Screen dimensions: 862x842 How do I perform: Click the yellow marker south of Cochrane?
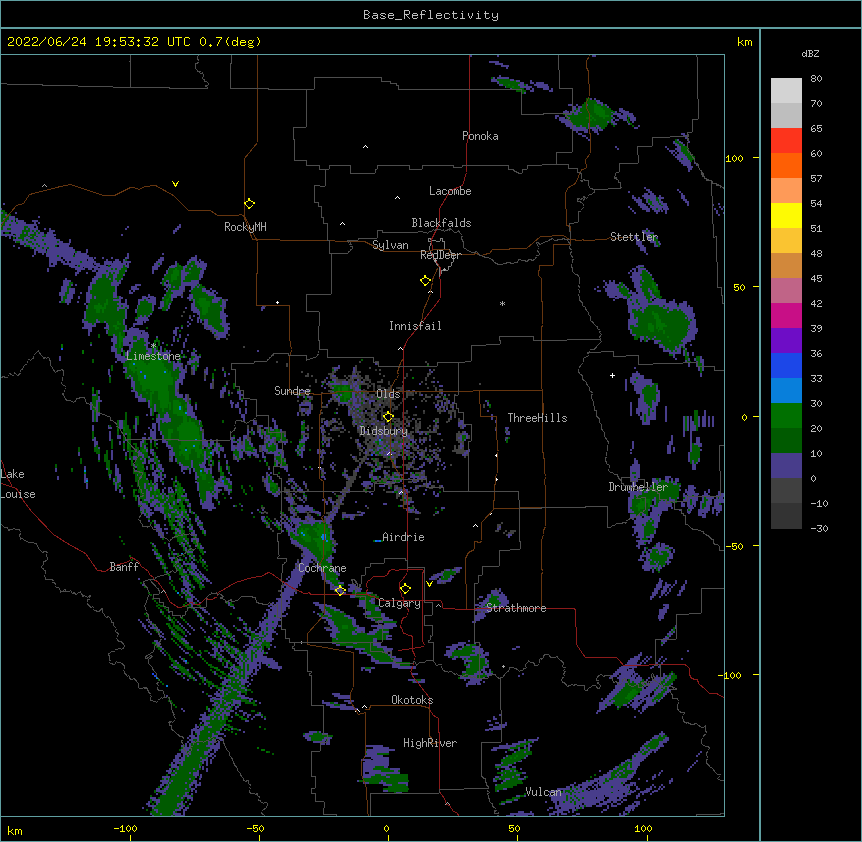coord(340,590)
